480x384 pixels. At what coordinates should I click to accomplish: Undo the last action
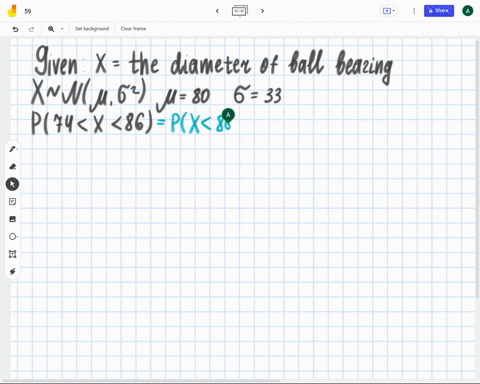[x=15, y=29]
